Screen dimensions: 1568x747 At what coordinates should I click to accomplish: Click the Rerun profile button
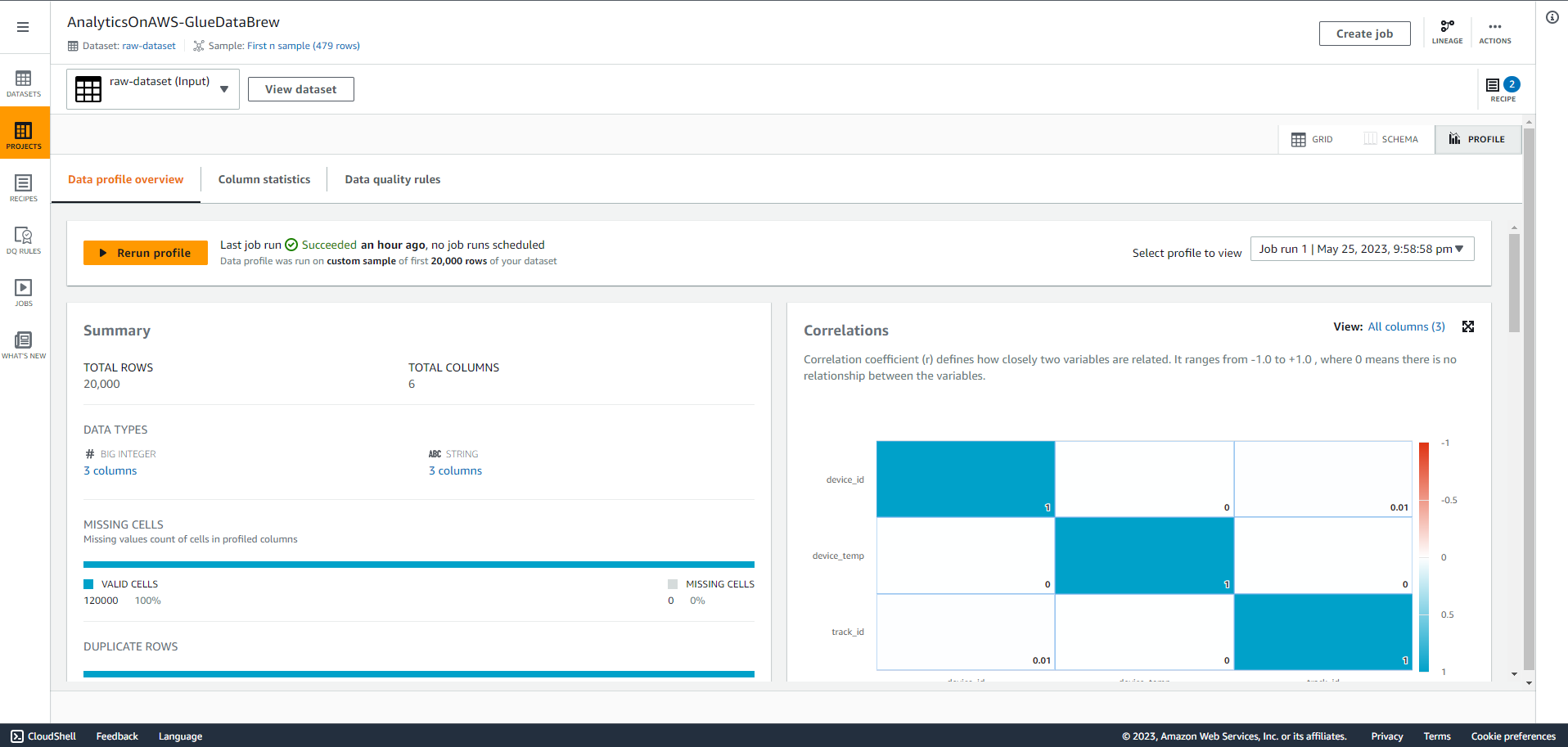click(x=146, y=253)
